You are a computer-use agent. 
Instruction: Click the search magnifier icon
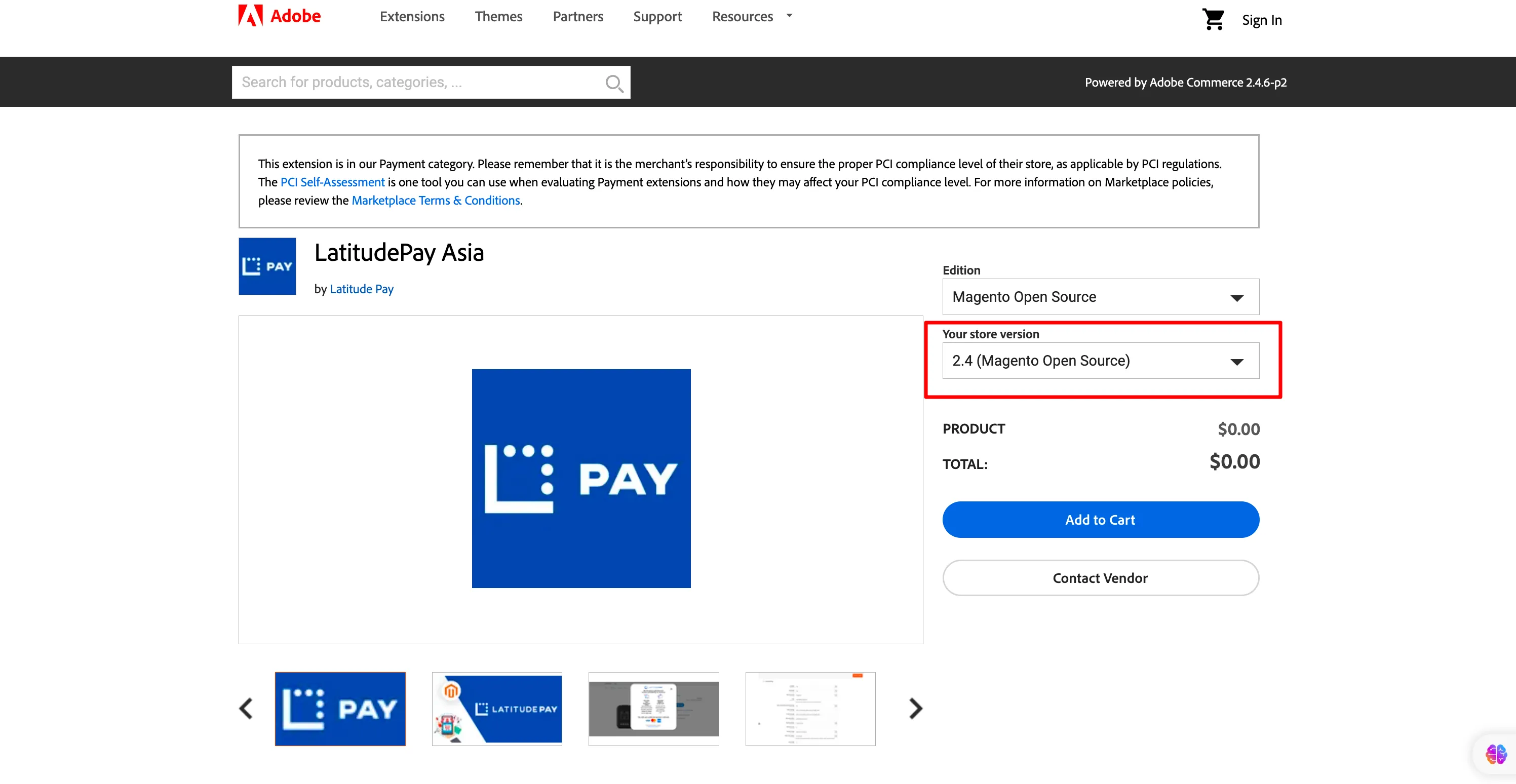[614, 83]
